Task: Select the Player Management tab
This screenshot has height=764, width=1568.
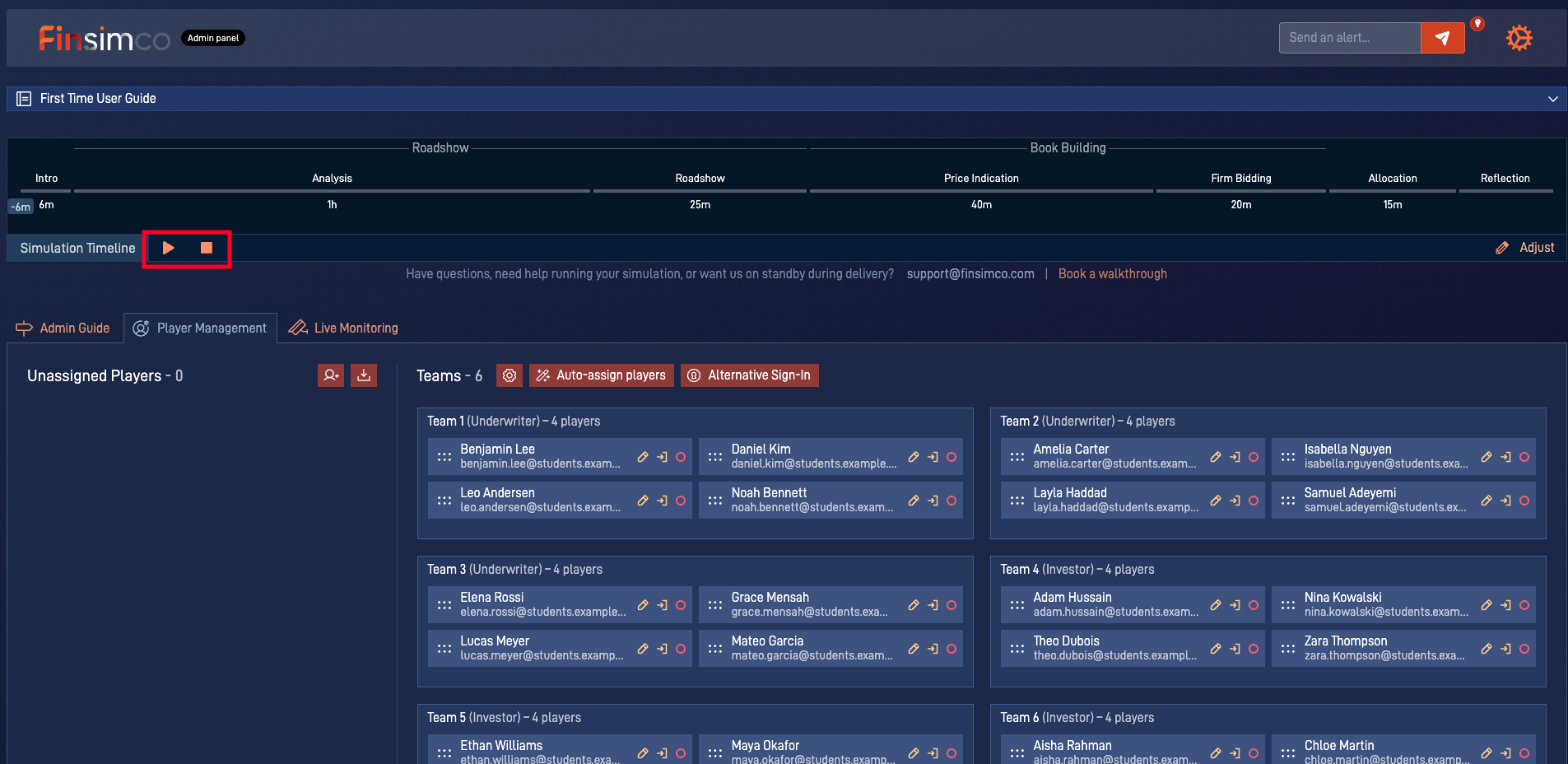Action: pyautogui.click(x=200, y=328)
